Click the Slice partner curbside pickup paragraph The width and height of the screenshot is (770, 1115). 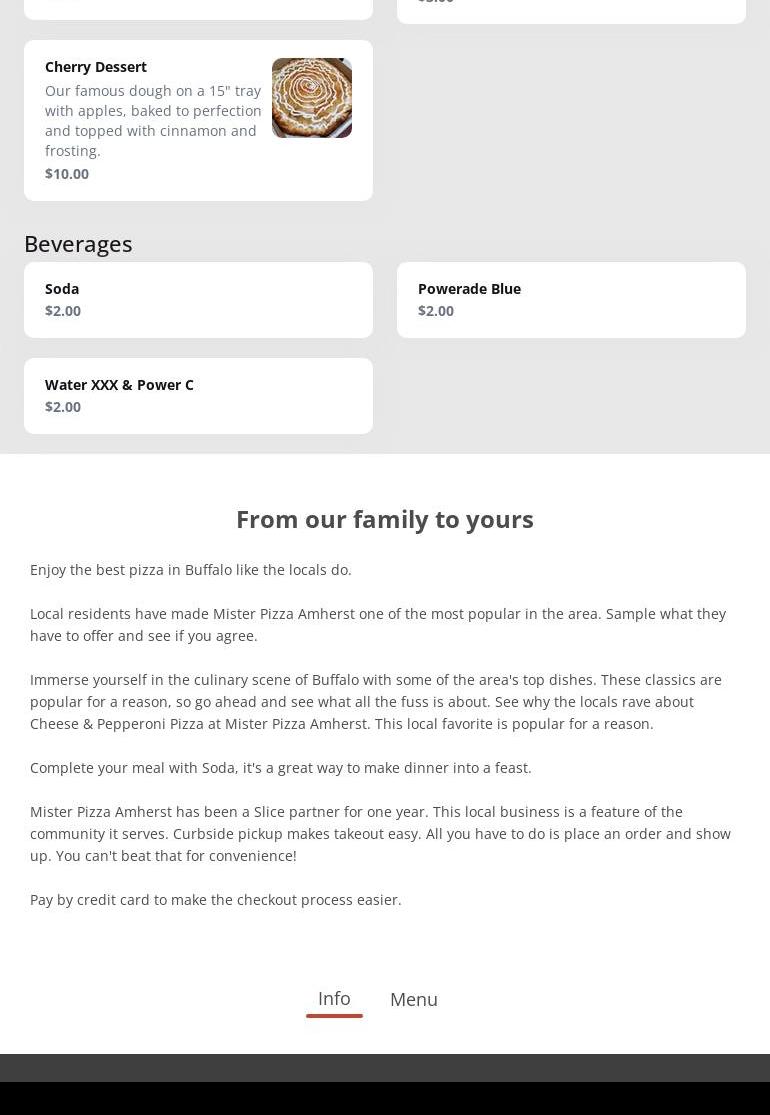[x=380, y=833]
